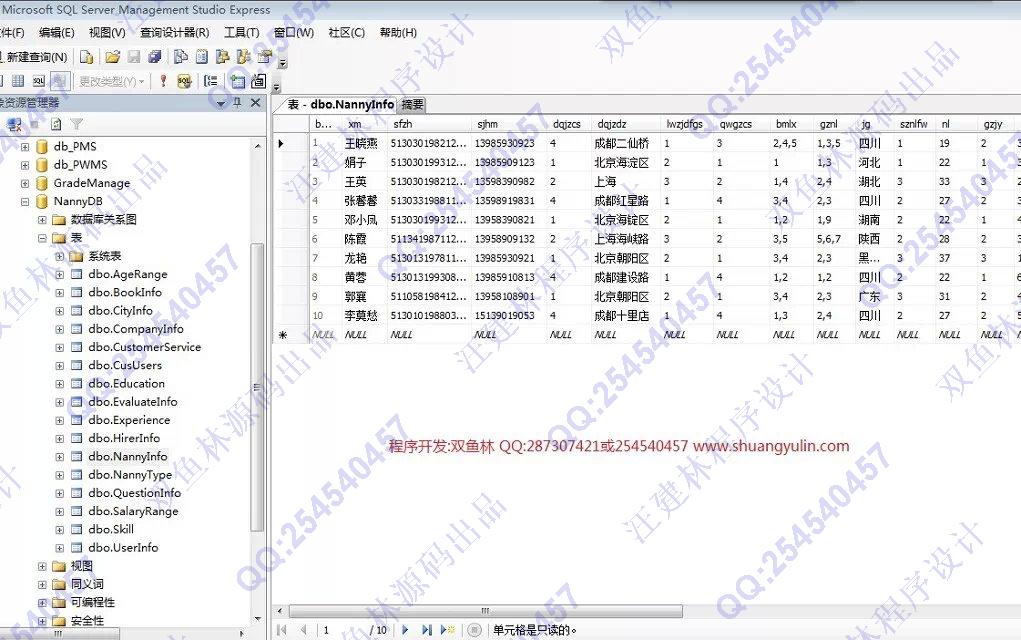Click the Object Explorer vertical scrollbar thumb

tap(257, 387)
